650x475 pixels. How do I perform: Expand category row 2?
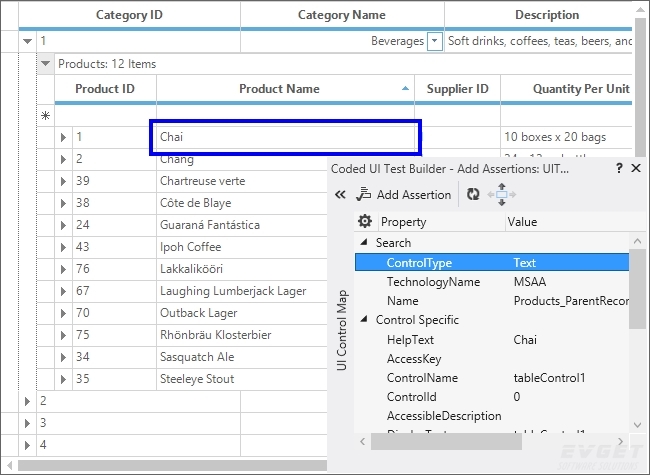(x=27, y=401)
